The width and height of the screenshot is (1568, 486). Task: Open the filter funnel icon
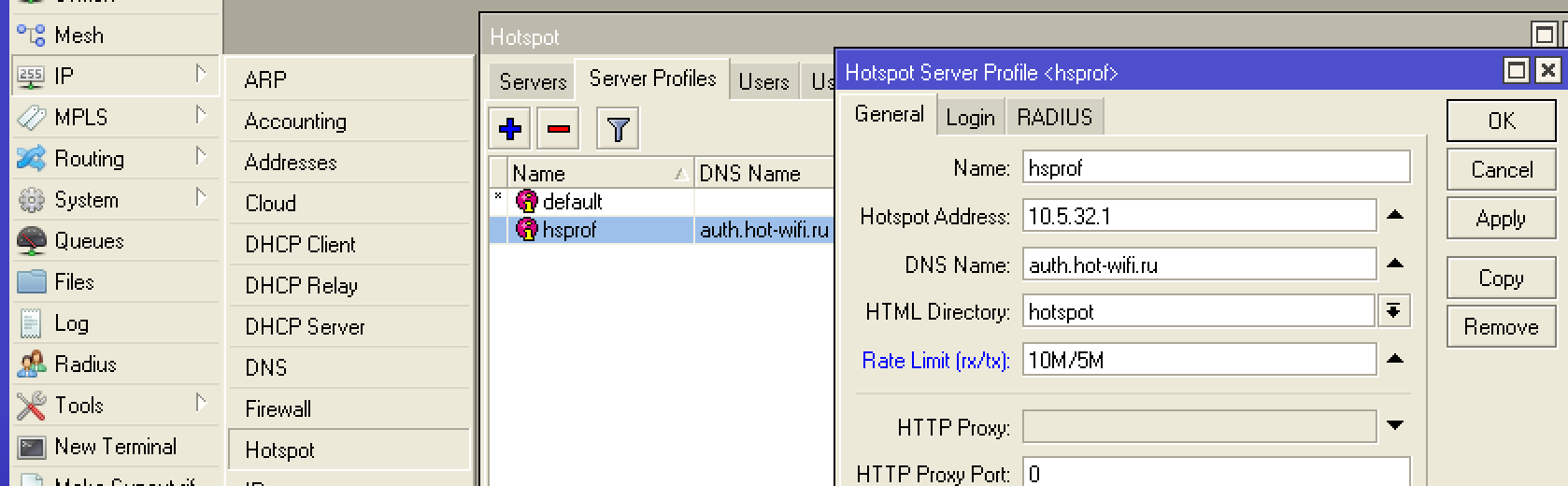(x=618, y=129)
